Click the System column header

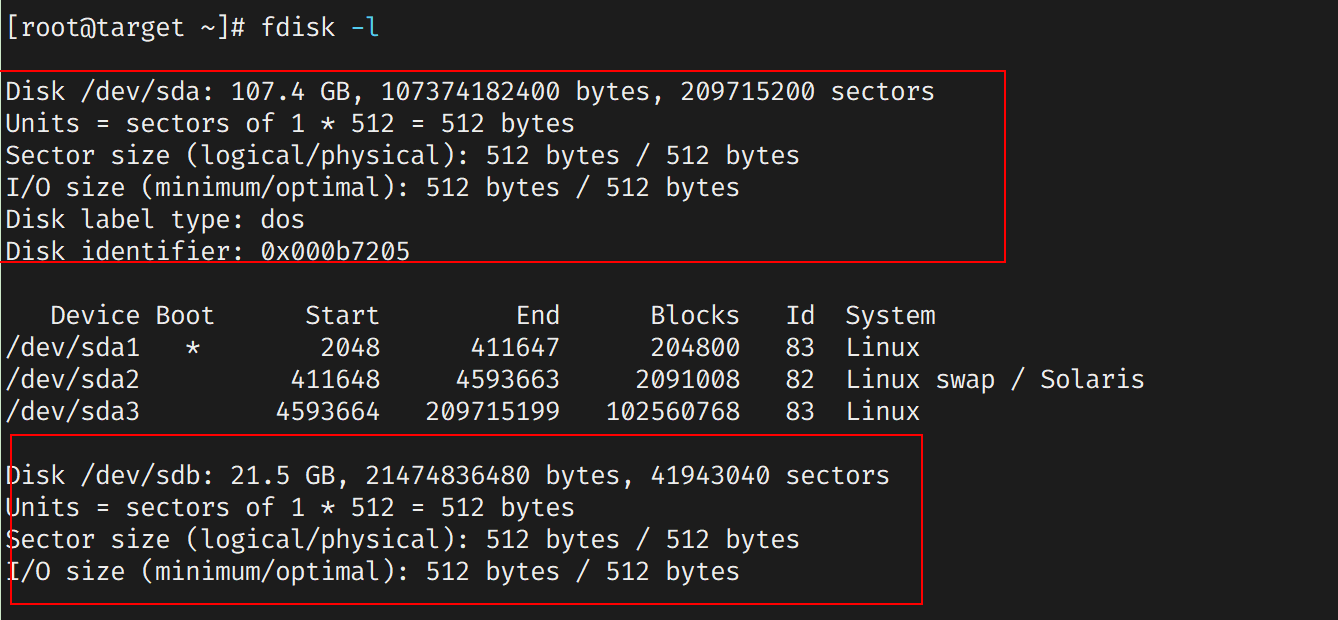pos(890,316)
